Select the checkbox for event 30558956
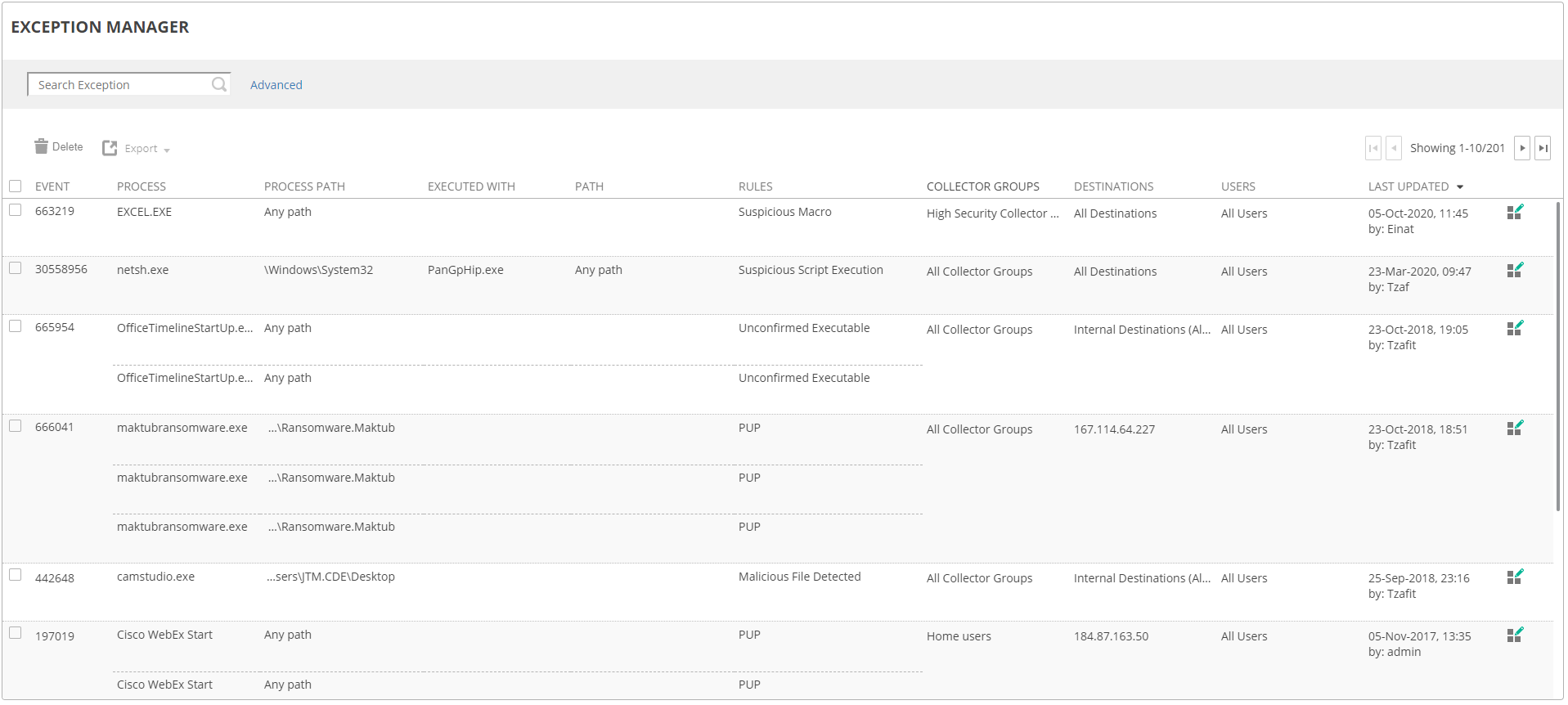This screenshot has width=1568, height=705. point(16,268)
